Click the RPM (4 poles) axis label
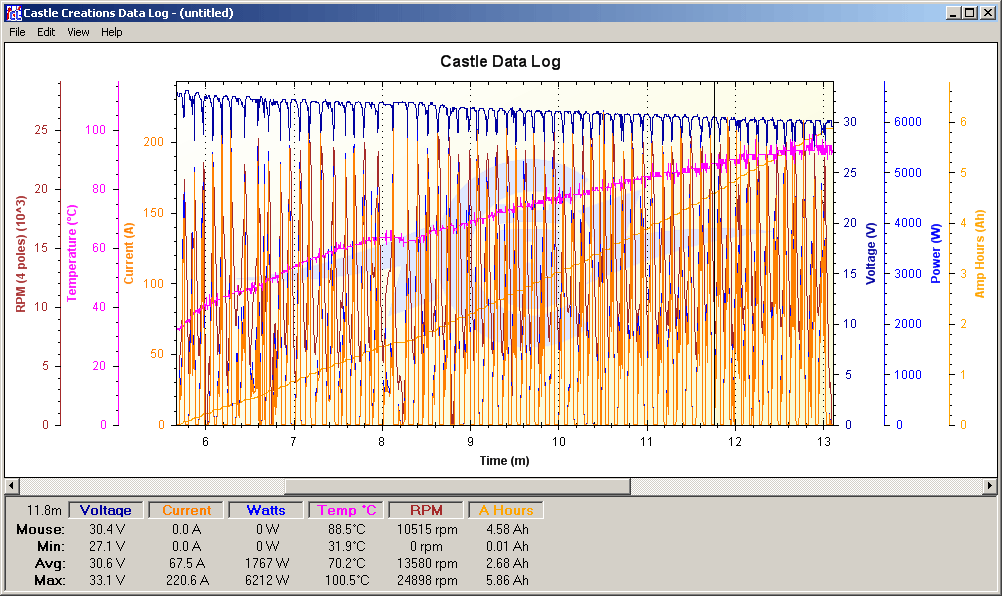 tap(20, 254)
